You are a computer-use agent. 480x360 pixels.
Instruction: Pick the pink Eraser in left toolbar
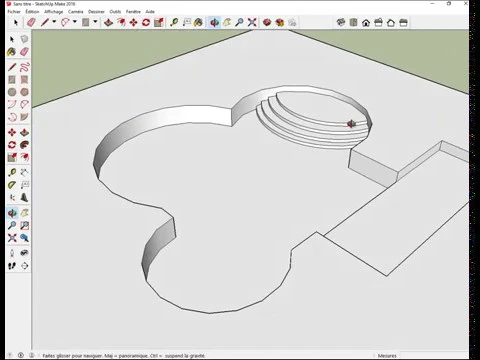pyautogui.click(x=24, y=52)
